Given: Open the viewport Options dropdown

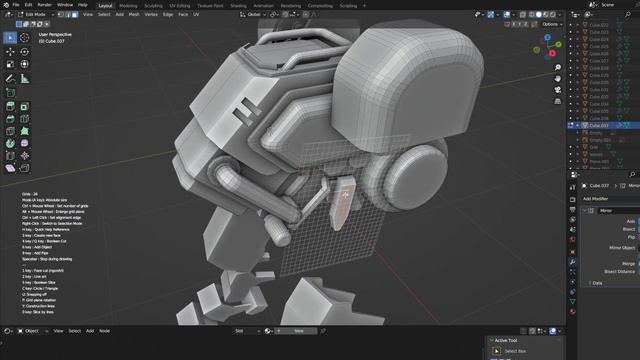Looking at the screenshot, I should tap(552, 24).
